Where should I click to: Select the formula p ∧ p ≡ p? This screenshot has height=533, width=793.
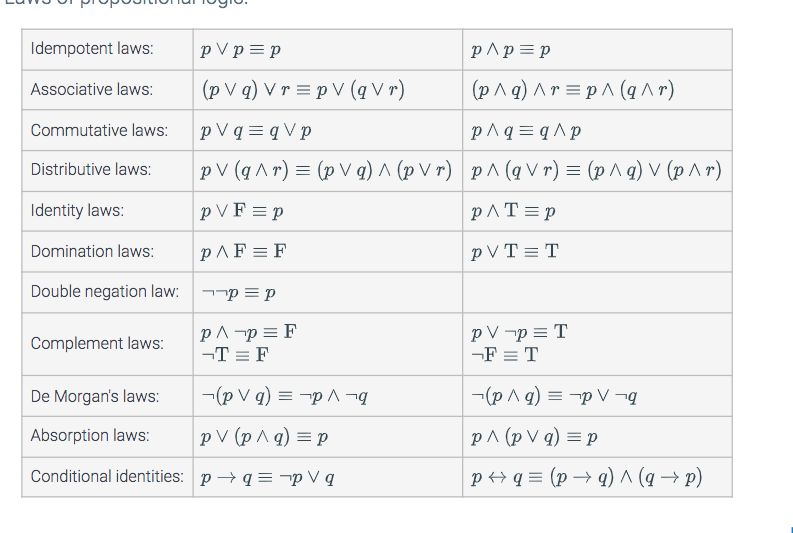pyautogui.click(x=510, y=50)
